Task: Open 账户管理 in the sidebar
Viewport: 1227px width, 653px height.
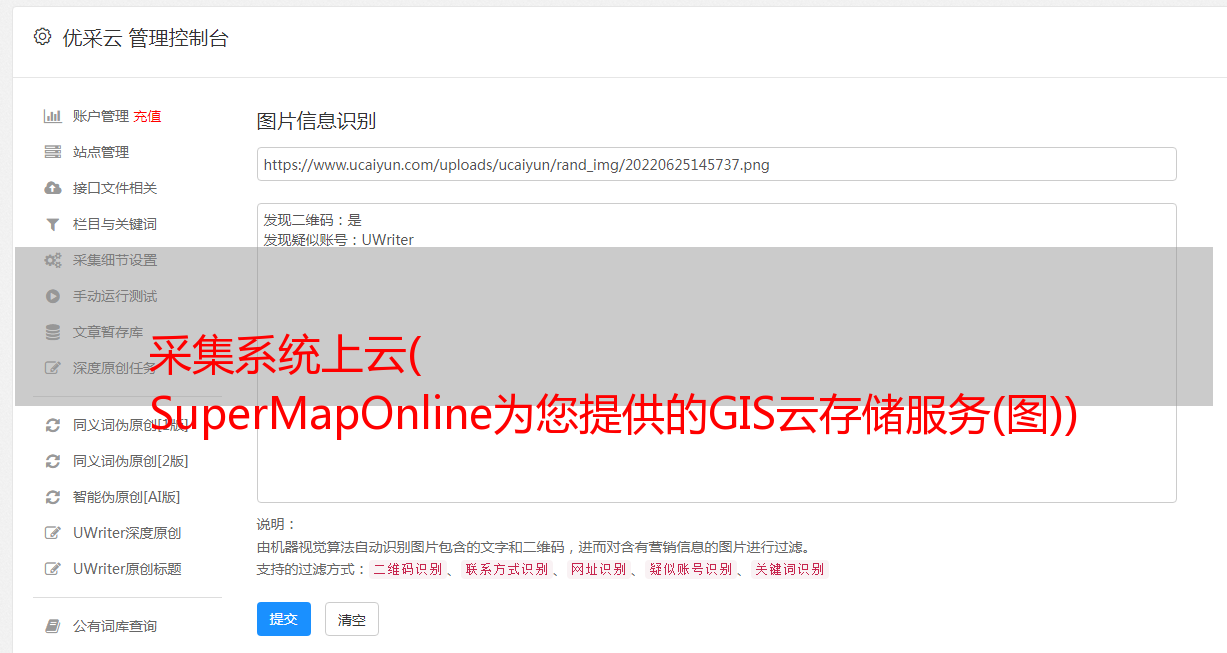Action: [101, 116]
